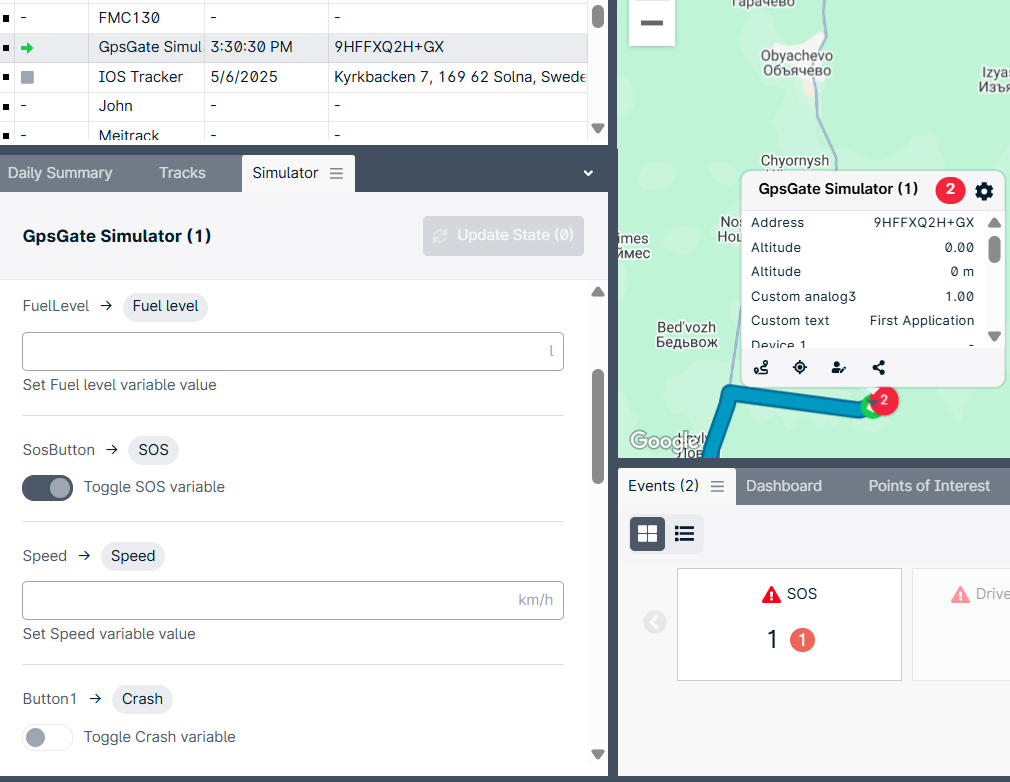Click the green arrow status icon for GpsGate Simulator
Viewport: 1010px width, 782px height.
pos(27,48)
